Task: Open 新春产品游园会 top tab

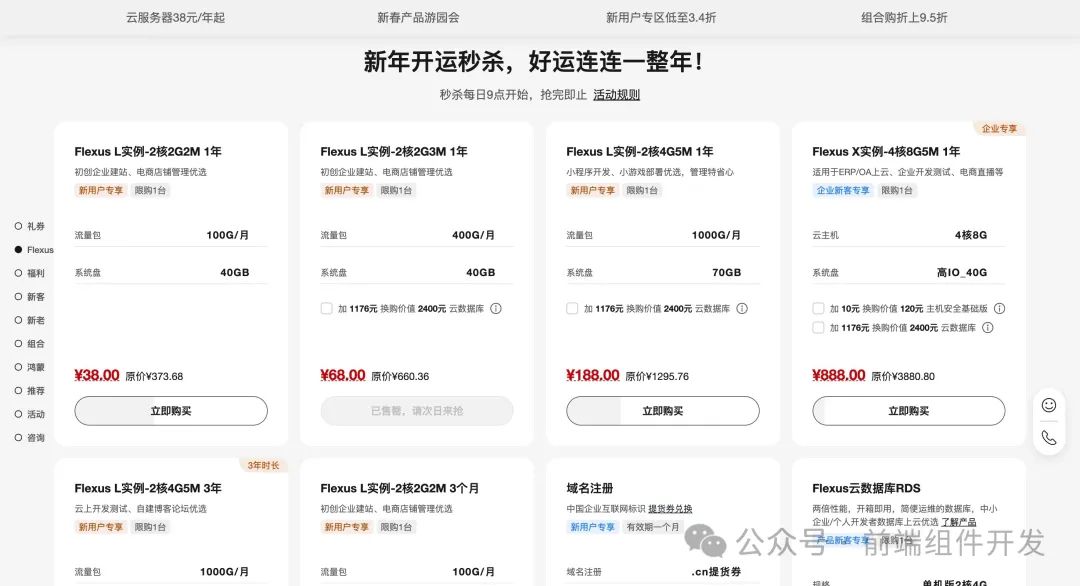Action: [x=418, y=18]
